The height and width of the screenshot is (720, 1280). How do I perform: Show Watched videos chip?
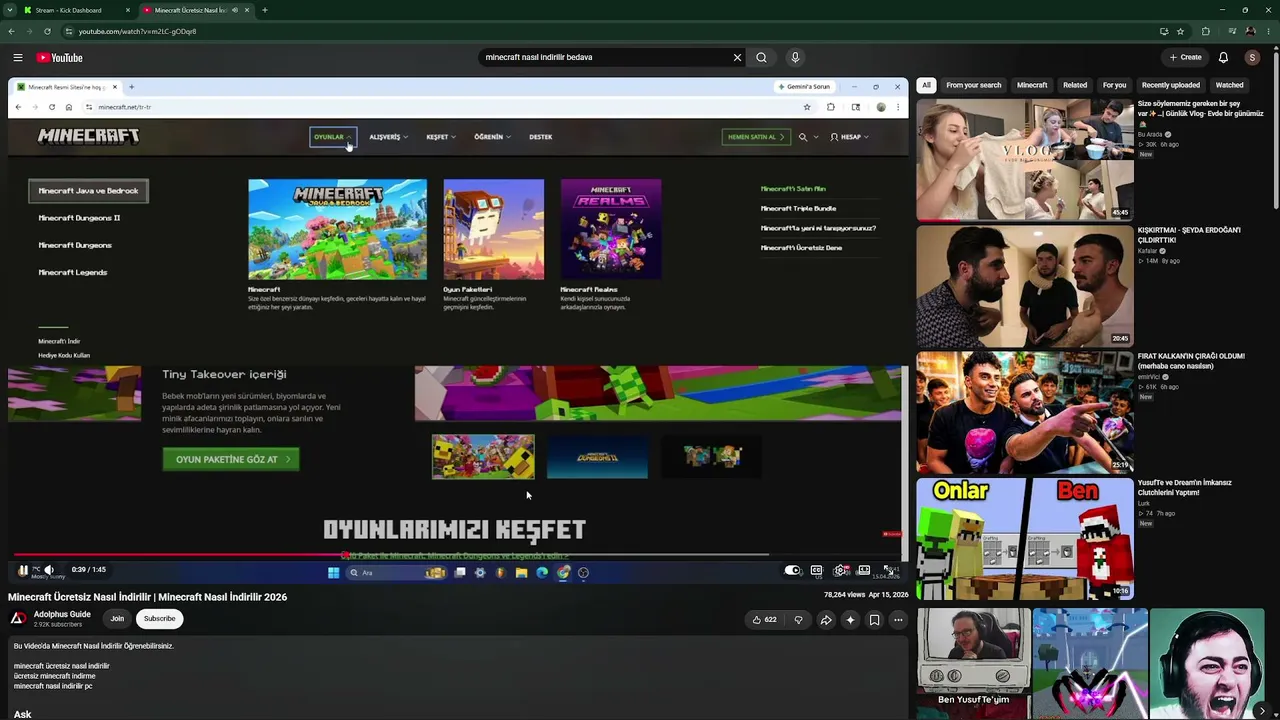1229,86
